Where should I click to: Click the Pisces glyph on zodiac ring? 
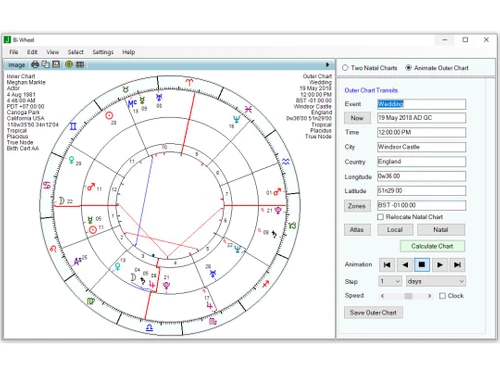[x=248, y=109]
